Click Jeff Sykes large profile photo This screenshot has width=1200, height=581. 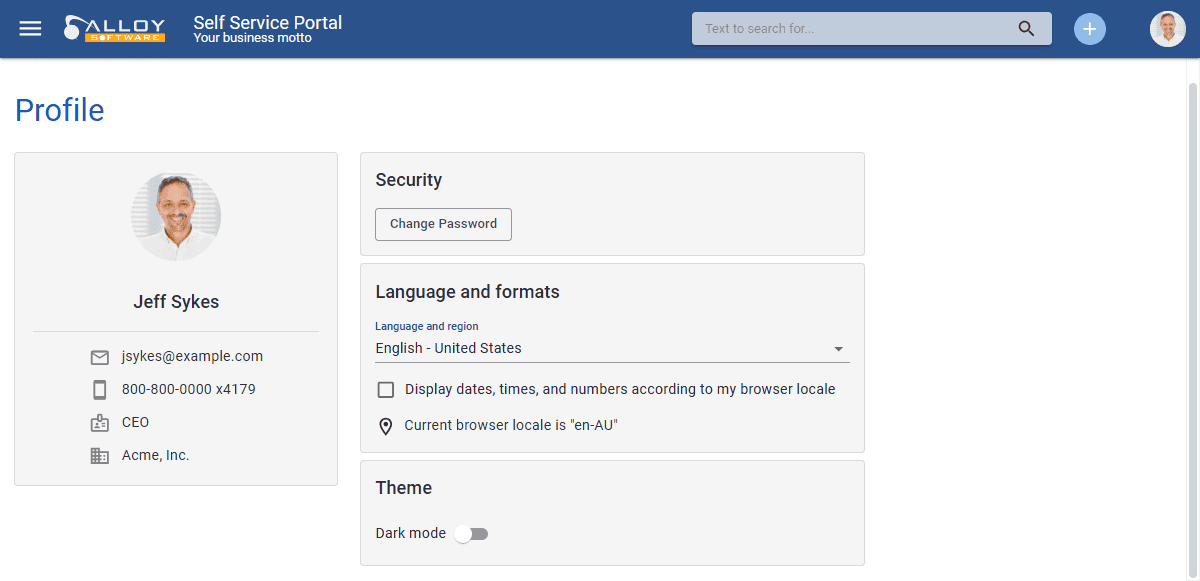coord(176,217)
